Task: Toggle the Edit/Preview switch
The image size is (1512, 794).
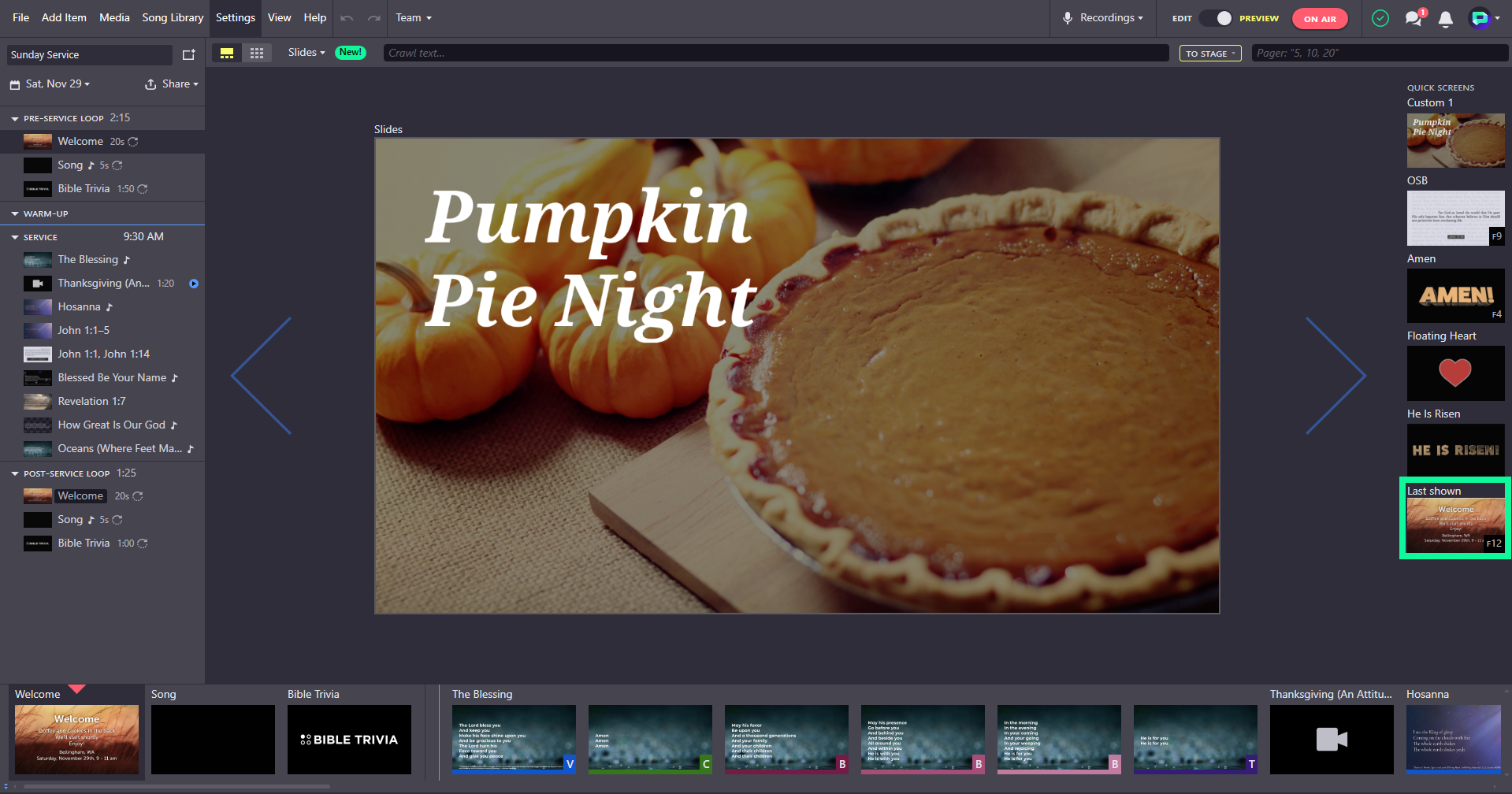Action: tap(1216, 18)
